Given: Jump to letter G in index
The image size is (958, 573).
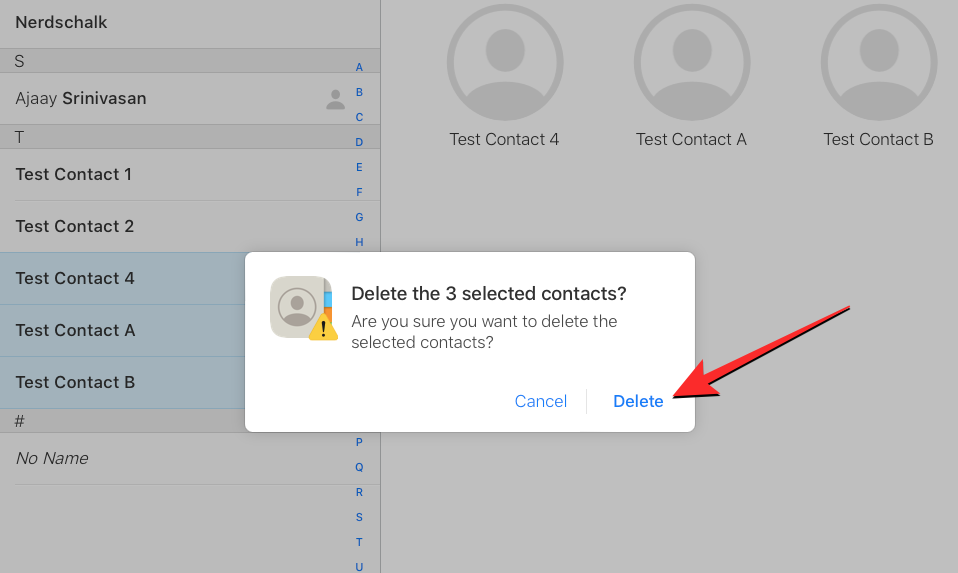Looking at the screenshot, I should [x=359, y=217].
